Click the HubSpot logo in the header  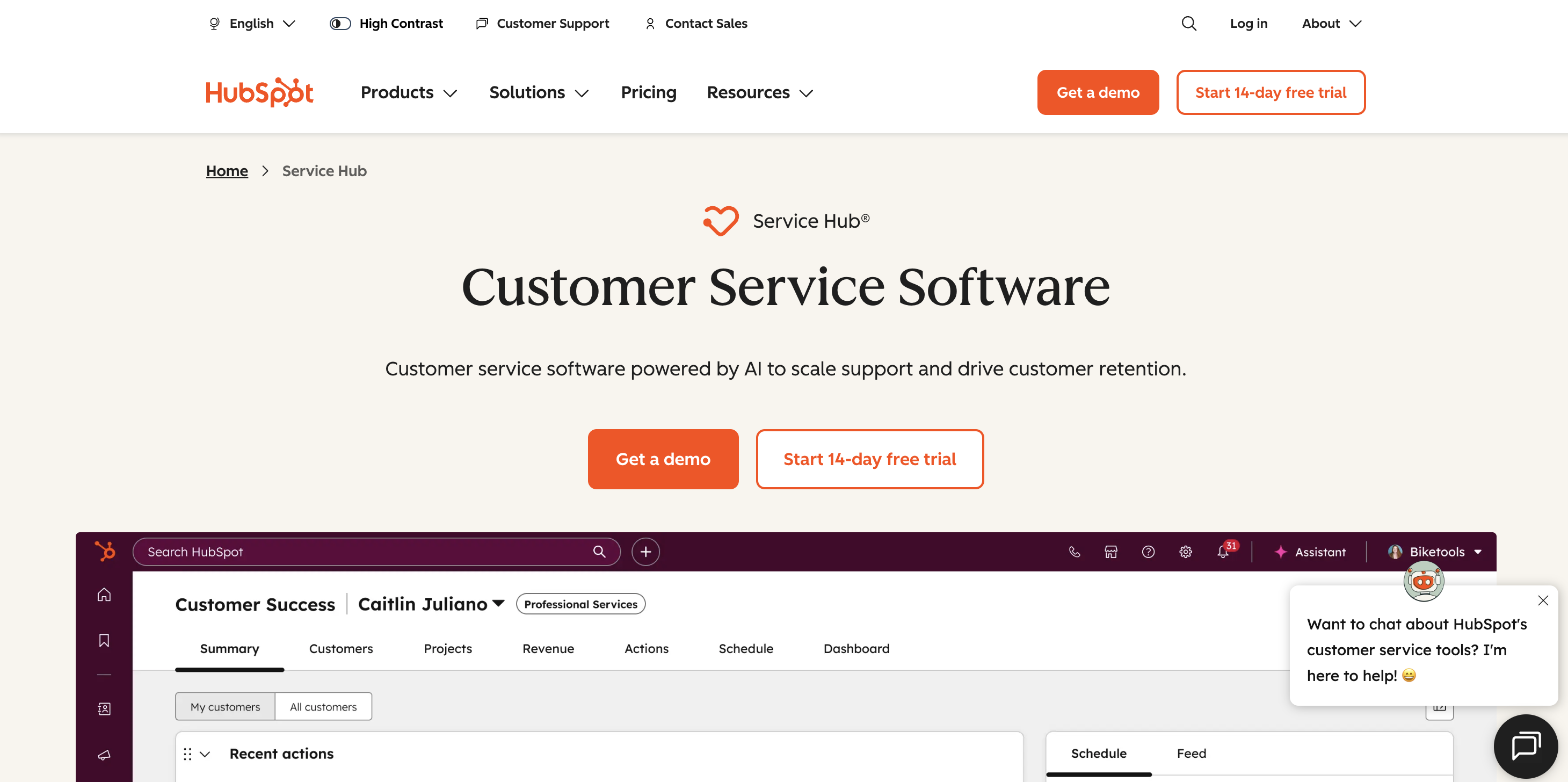click(x=259, y=92)
